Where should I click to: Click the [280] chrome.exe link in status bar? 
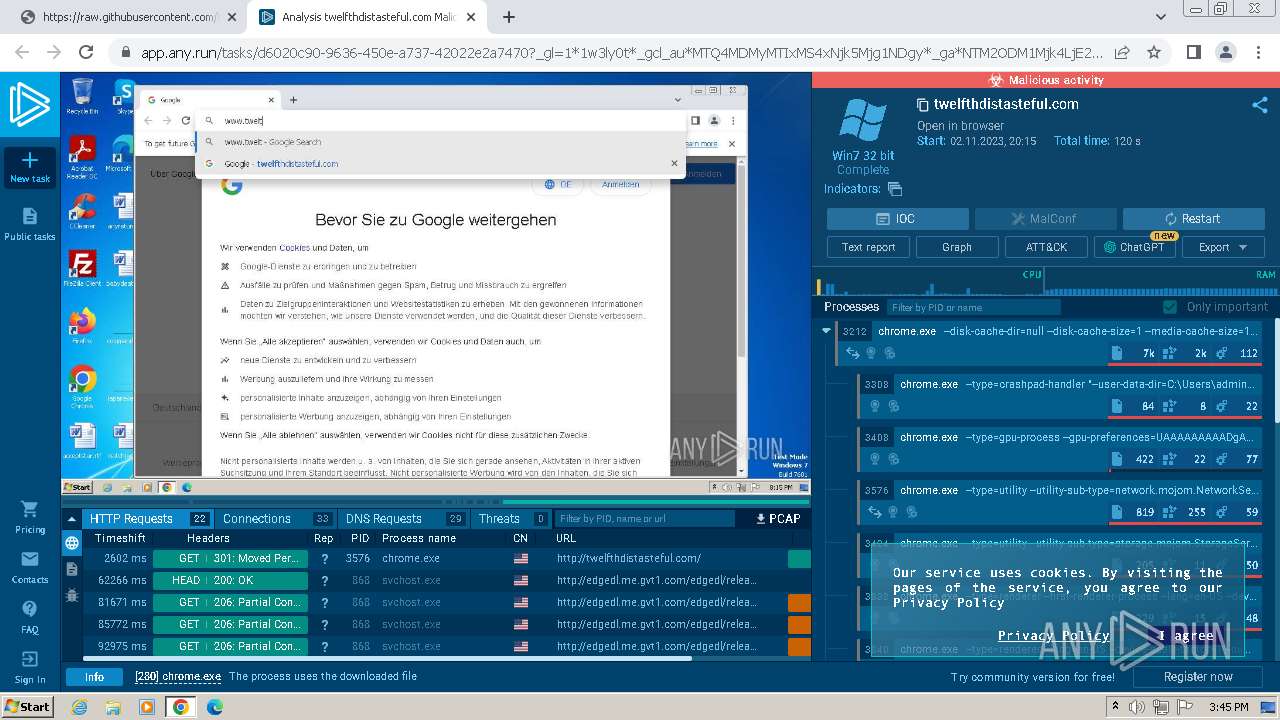pos(178,677)
